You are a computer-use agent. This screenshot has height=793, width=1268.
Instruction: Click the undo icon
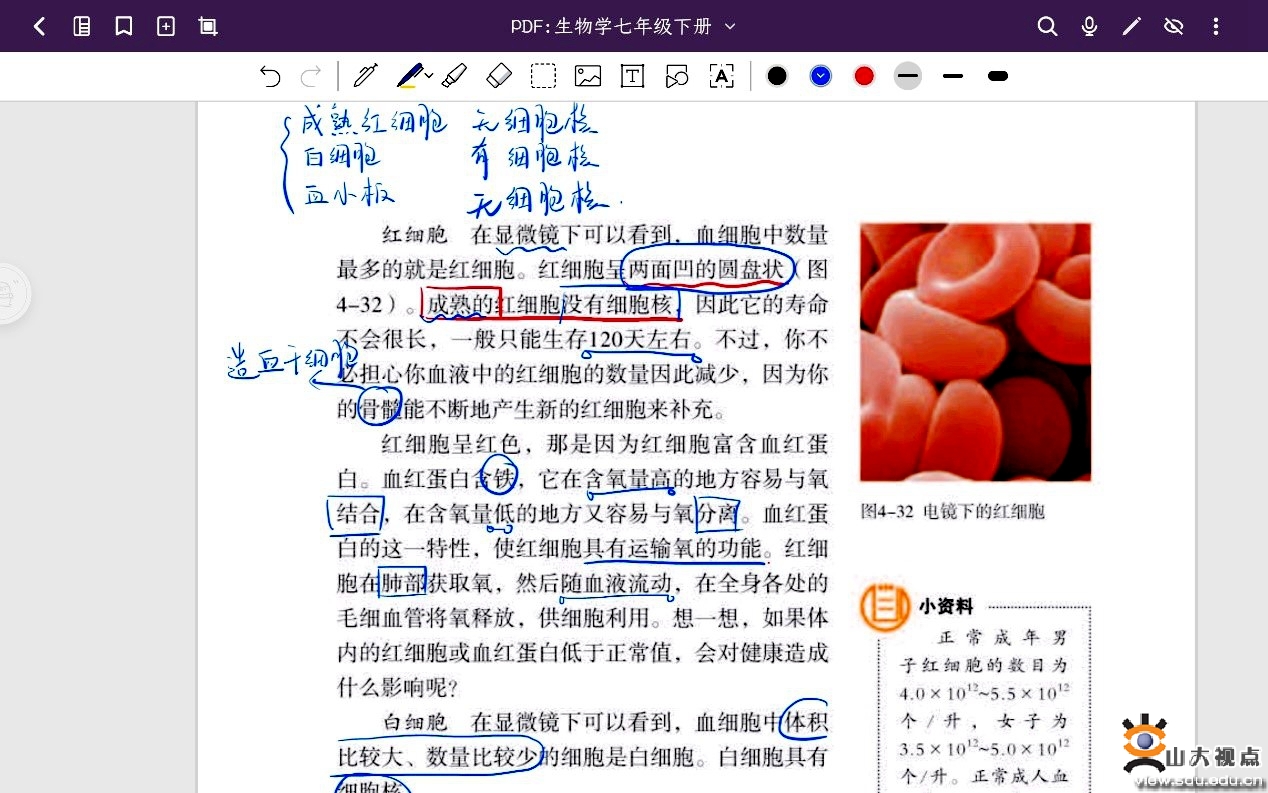269,75
